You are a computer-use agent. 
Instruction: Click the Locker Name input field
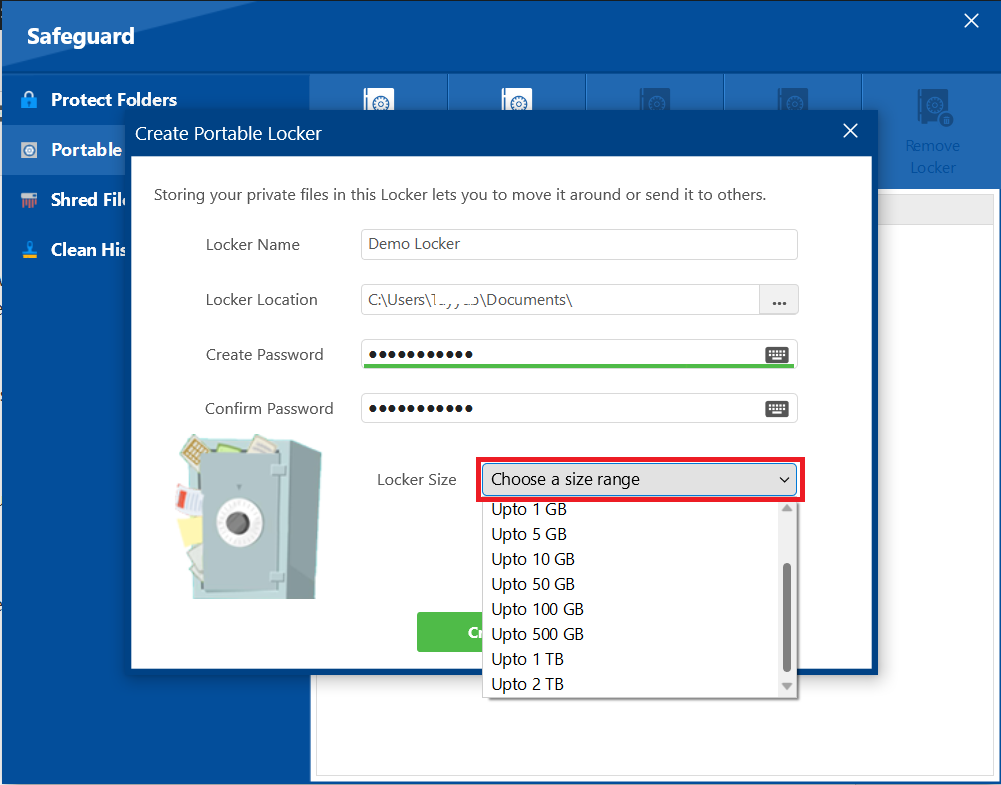pos(579,244)
